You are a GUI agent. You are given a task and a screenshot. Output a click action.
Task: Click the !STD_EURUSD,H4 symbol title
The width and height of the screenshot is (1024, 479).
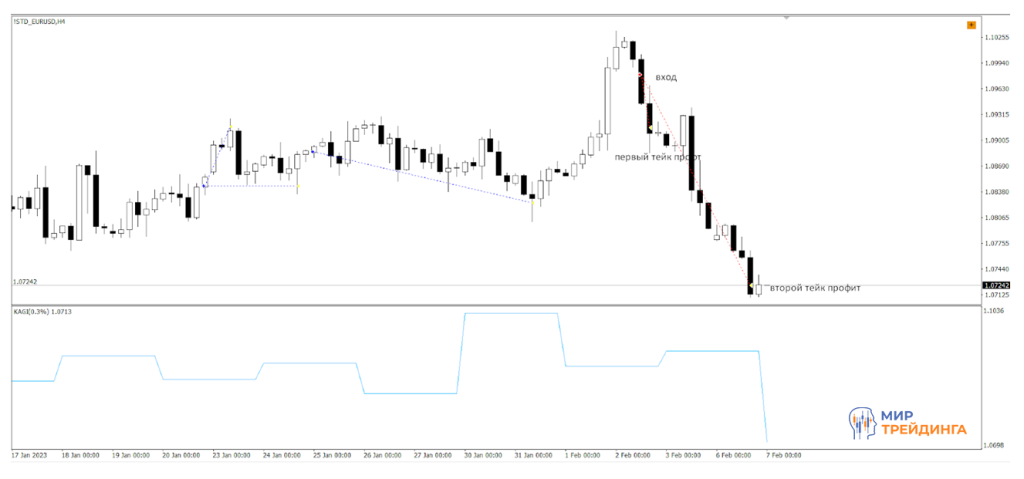[x=40, y=23]
